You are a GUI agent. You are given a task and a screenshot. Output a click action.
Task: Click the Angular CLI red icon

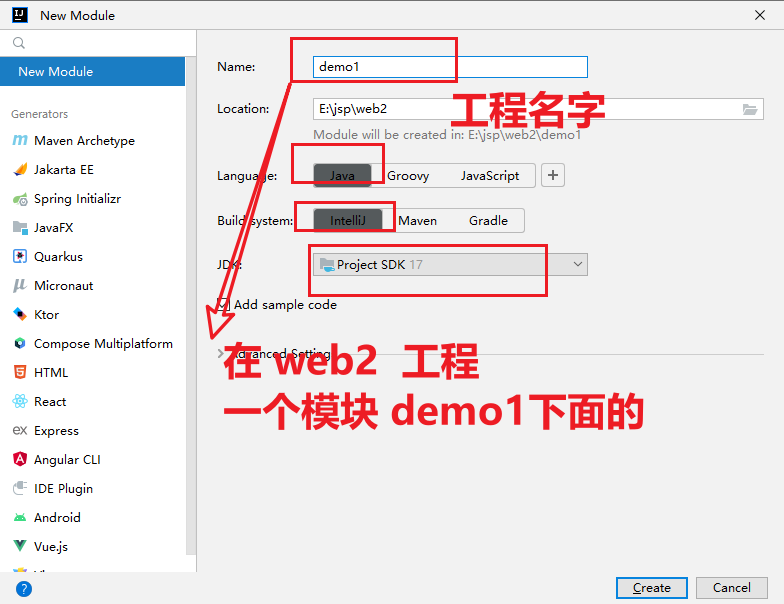[x=20, y=460]
